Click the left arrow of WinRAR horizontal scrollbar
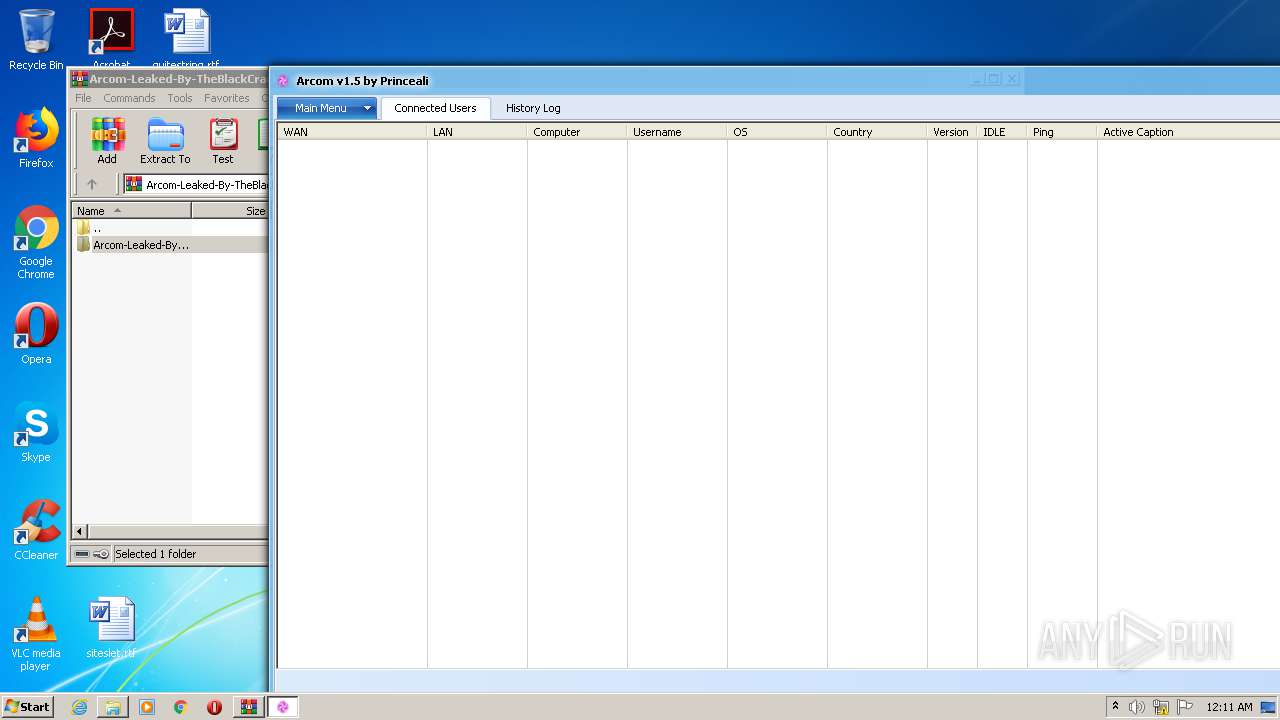1280x720 pixels. pos(80,532)
